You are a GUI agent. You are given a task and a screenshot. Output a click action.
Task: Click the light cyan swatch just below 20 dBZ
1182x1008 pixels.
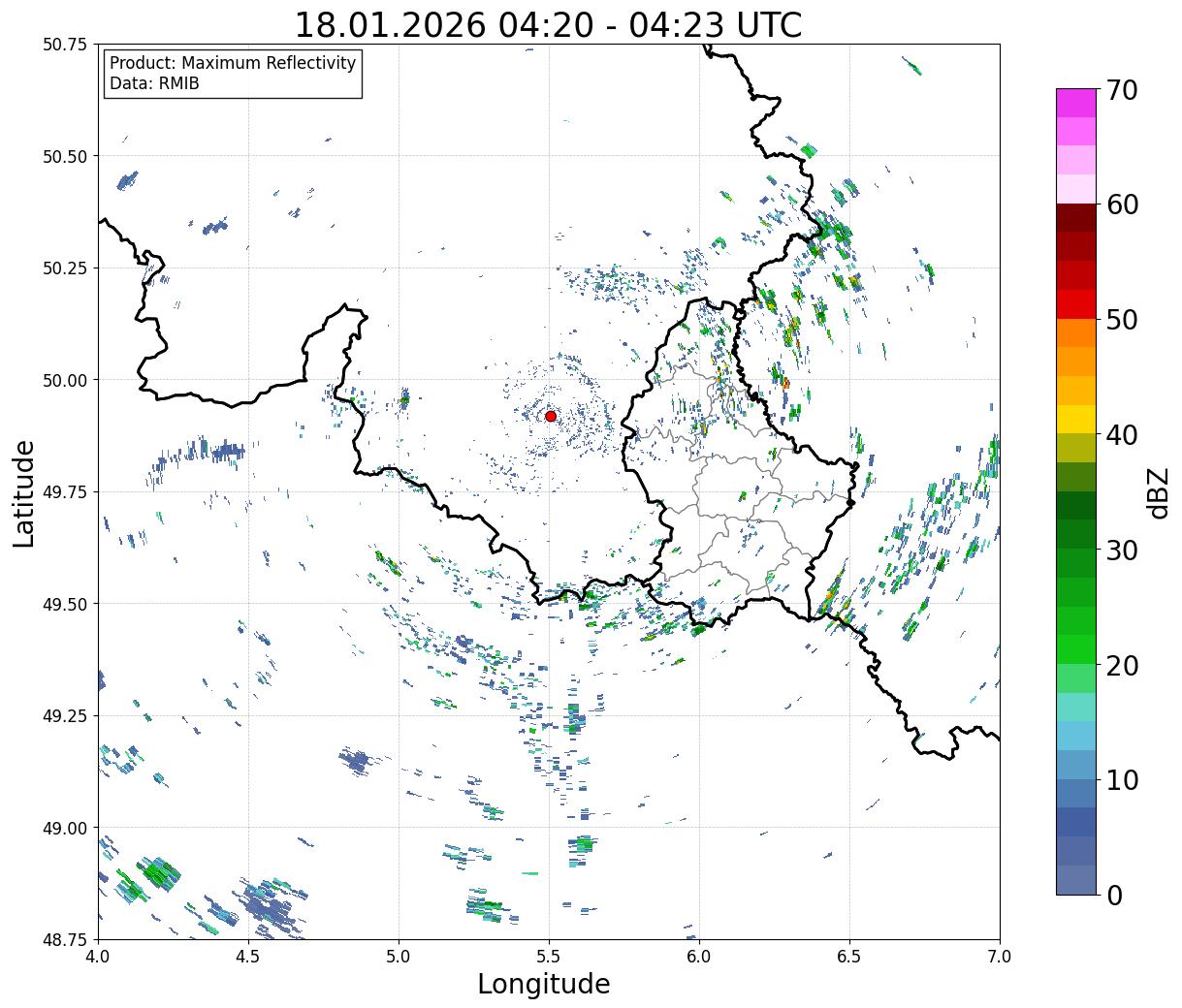[x=1076, y=708]
